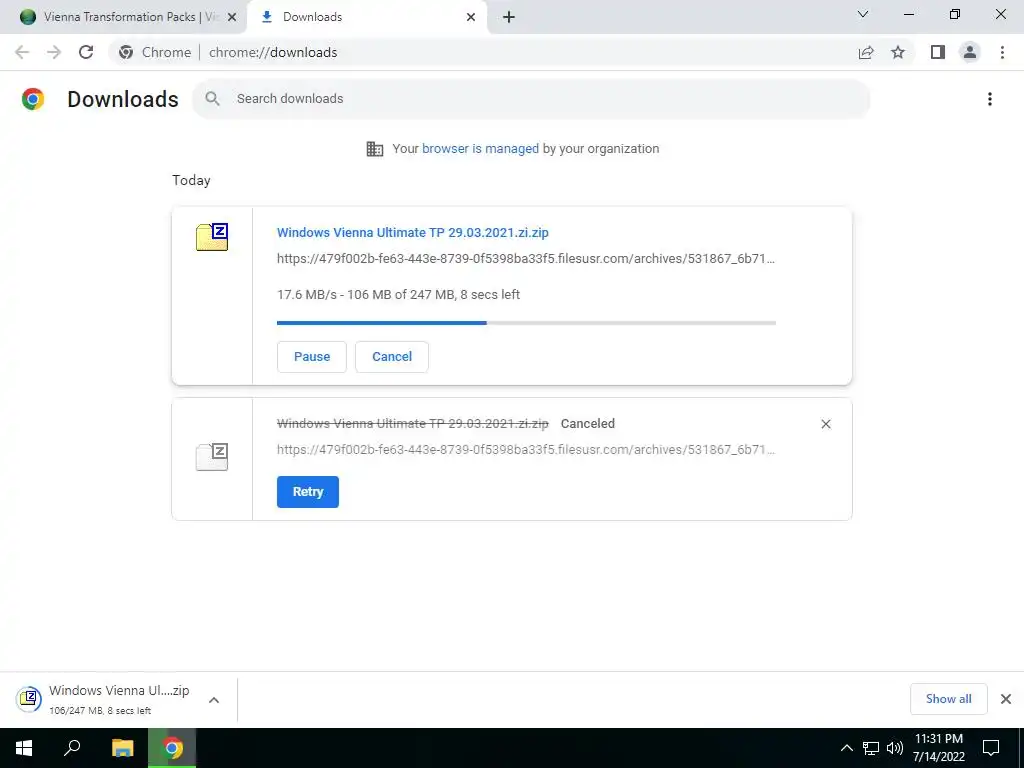Image resolution: width=1024 pixels, height=768 pixels.
Task: Open a new tab with plus button
Action: pyautogui.click(x=509, y=17)
